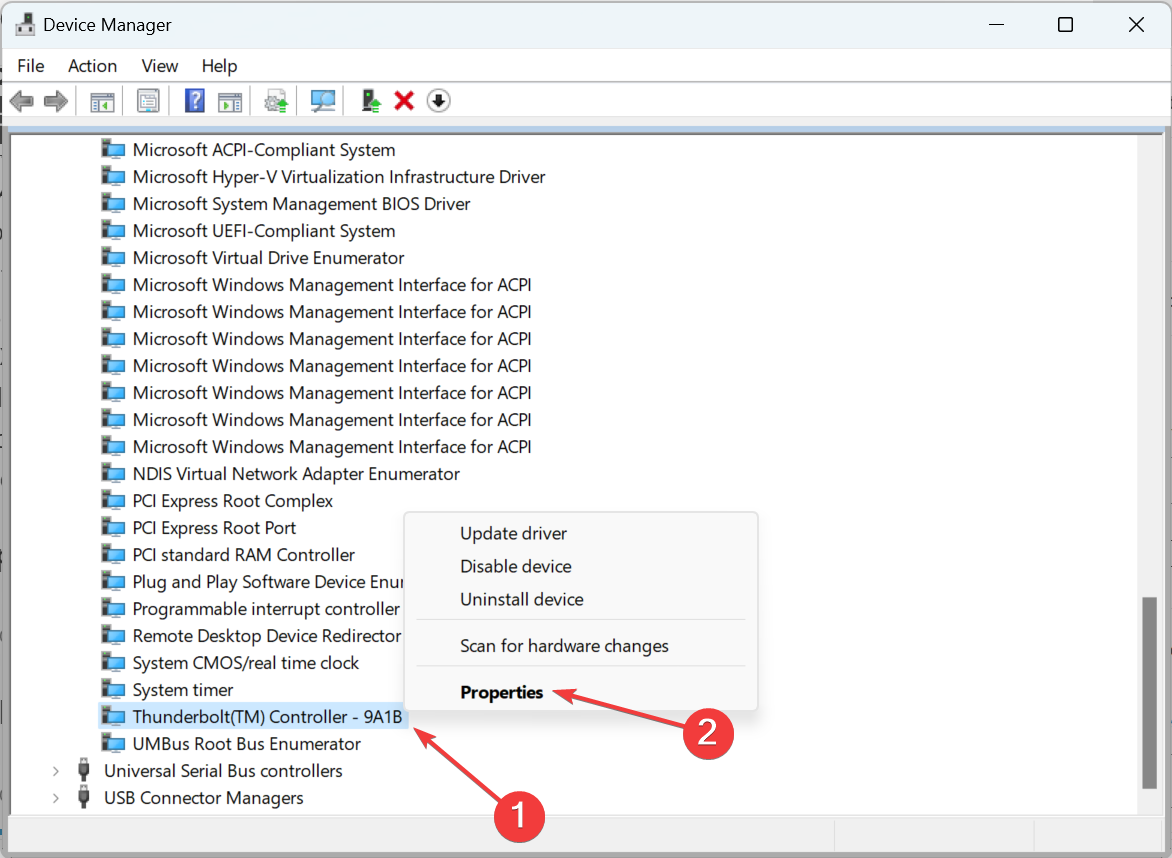The image size is (1172, 858).
Task: Click the USB Connector Managers plug icon
Action: pyautogui.click(x=84, y=797)
